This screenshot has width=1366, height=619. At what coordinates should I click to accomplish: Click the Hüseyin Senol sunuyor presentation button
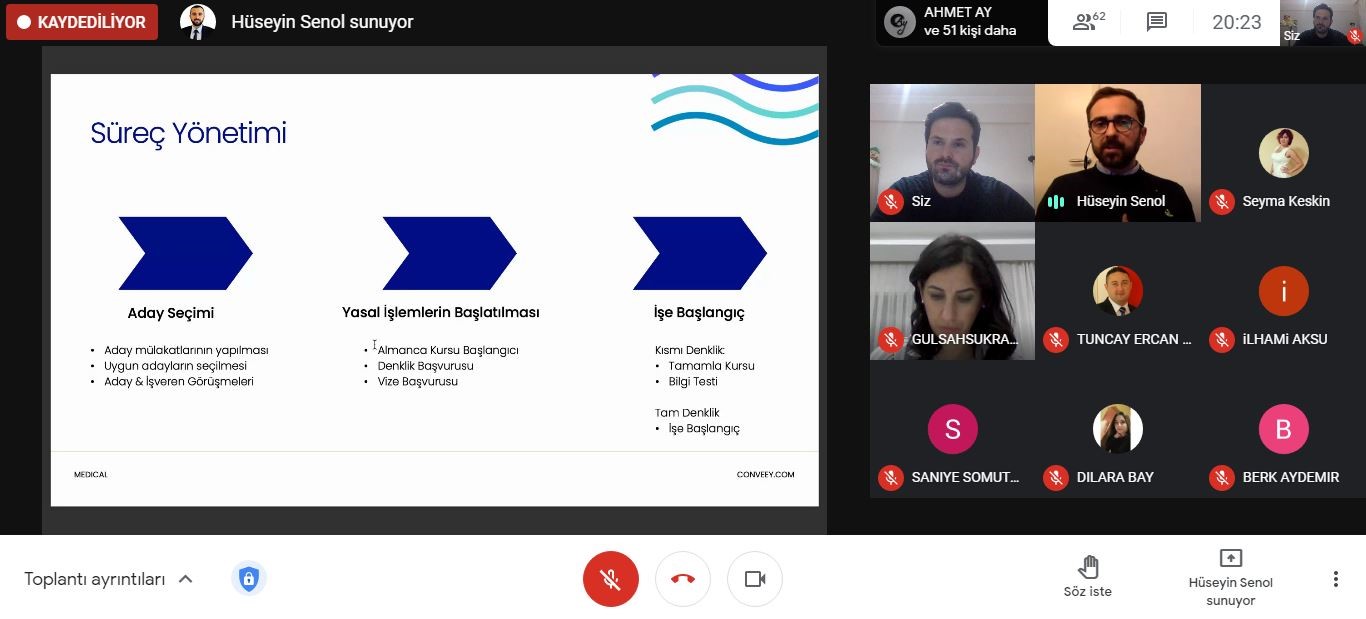(1230, 576)
